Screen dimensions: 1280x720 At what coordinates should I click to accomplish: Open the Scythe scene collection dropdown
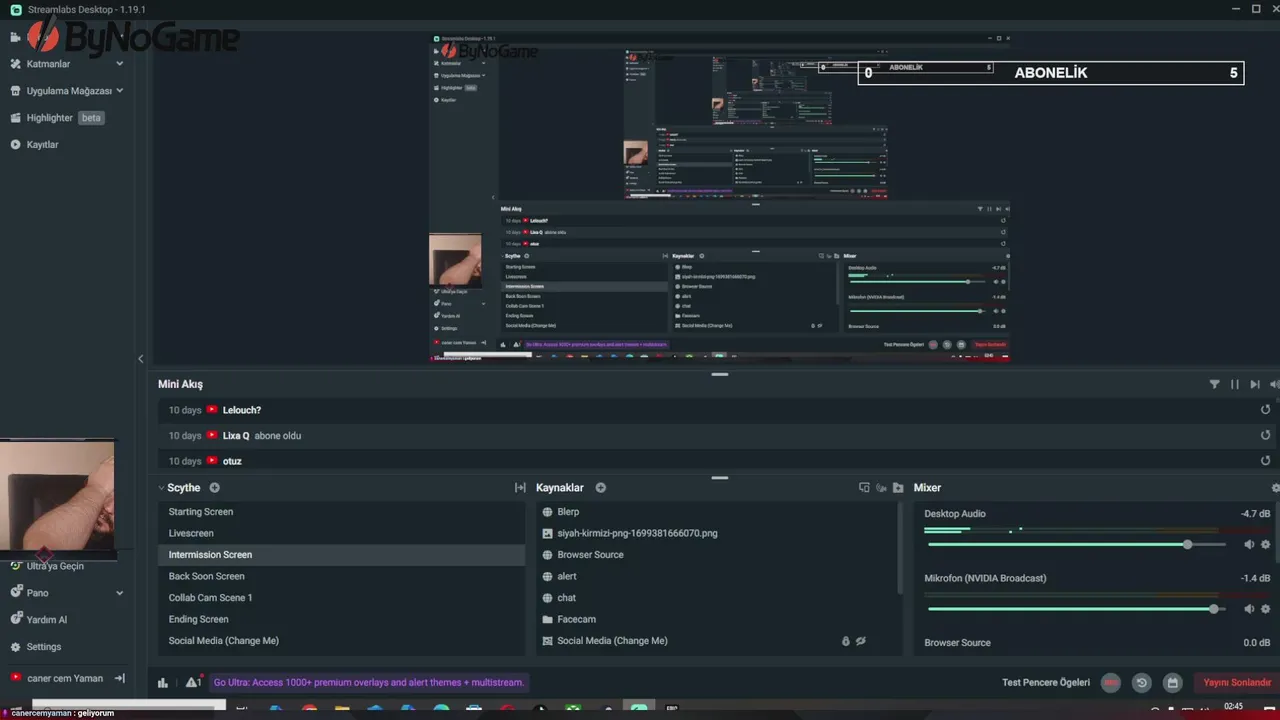click(179, 488)
